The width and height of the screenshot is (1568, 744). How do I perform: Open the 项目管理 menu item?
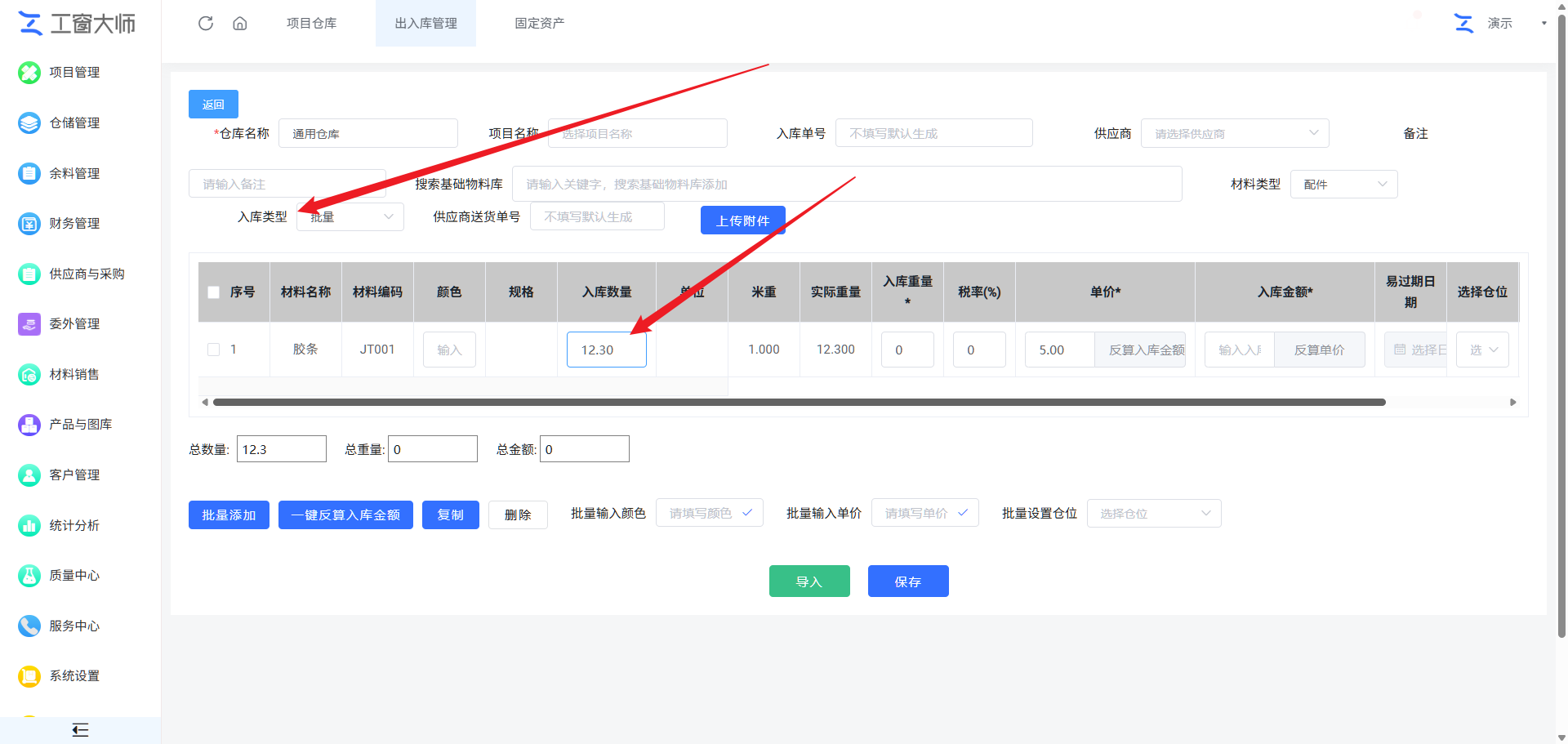point(74,73)
